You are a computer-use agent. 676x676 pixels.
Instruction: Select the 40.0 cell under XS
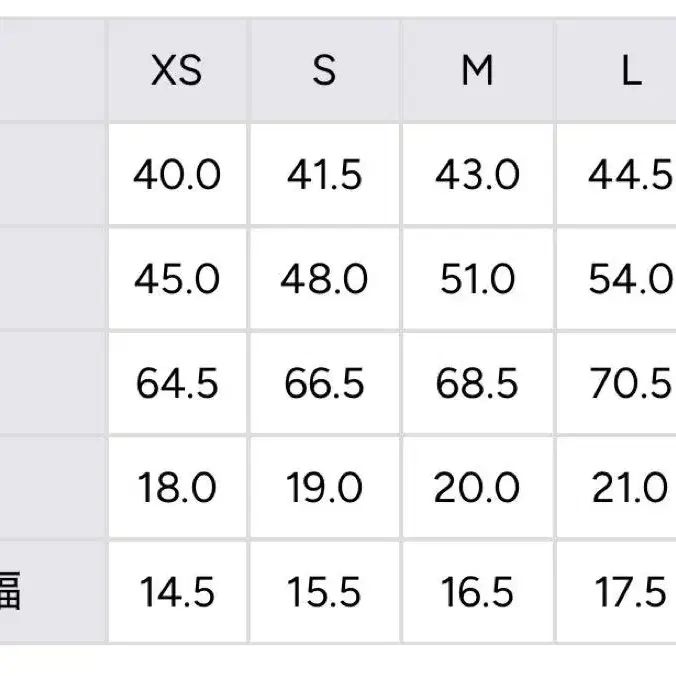177,176
